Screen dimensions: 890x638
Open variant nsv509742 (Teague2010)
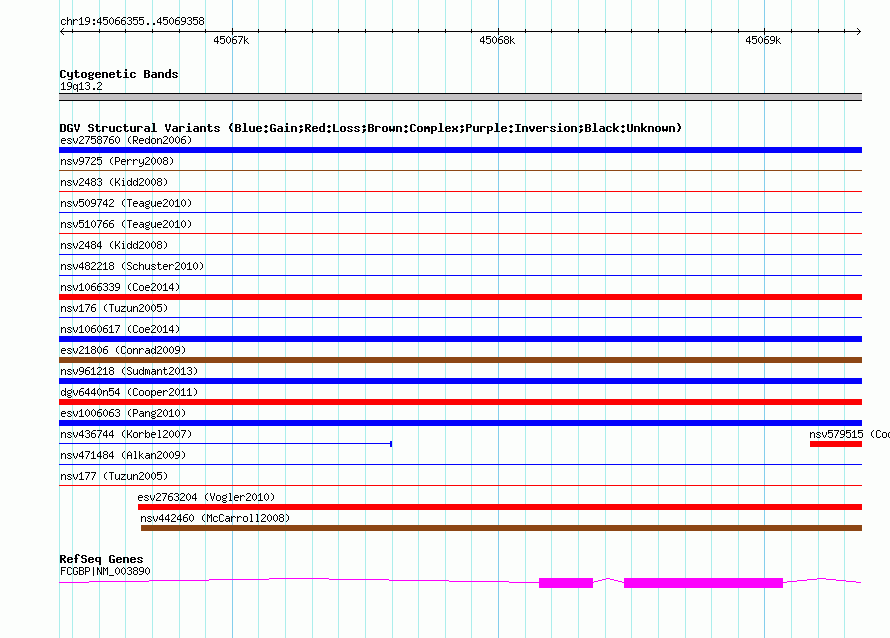[126, 203]
